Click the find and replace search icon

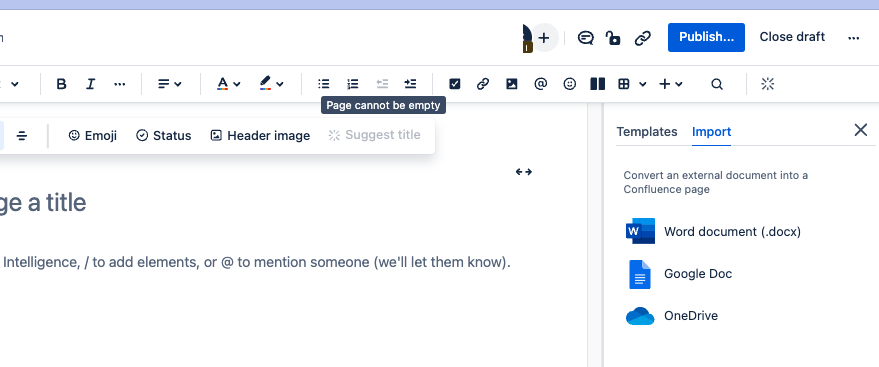(717, 84)
